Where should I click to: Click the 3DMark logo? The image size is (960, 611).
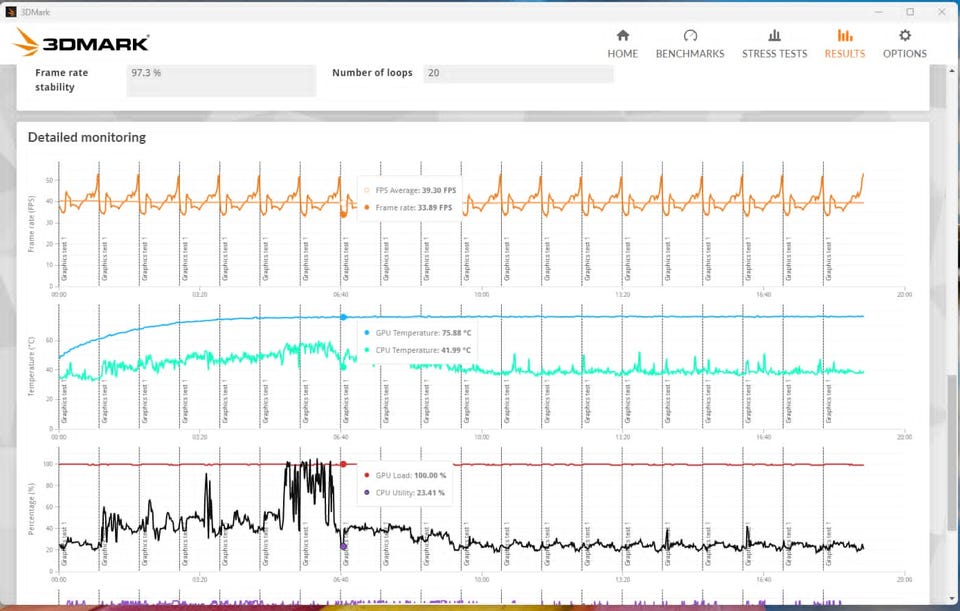coord(81,43)
